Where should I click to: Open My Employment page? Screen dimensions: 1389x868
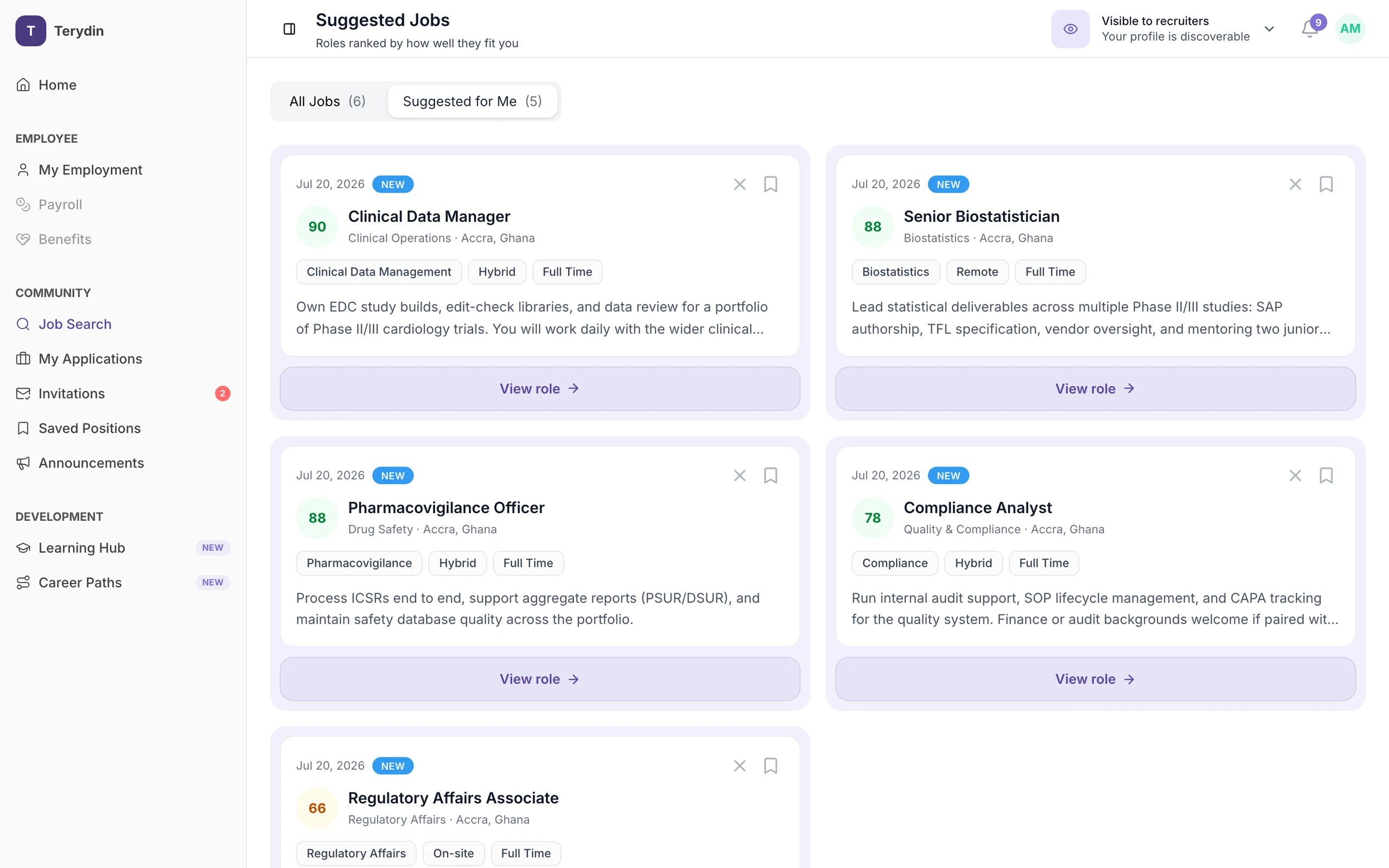click(123, 170)
